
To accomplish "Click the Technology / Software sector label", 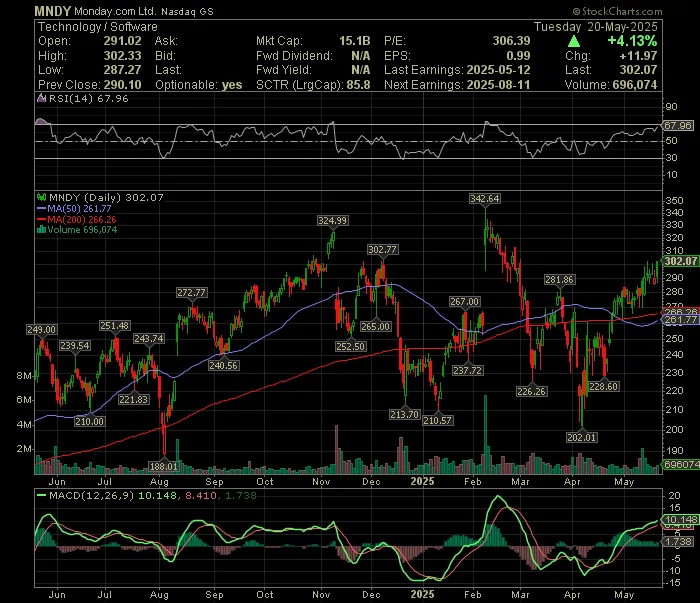I will point(98,27).
